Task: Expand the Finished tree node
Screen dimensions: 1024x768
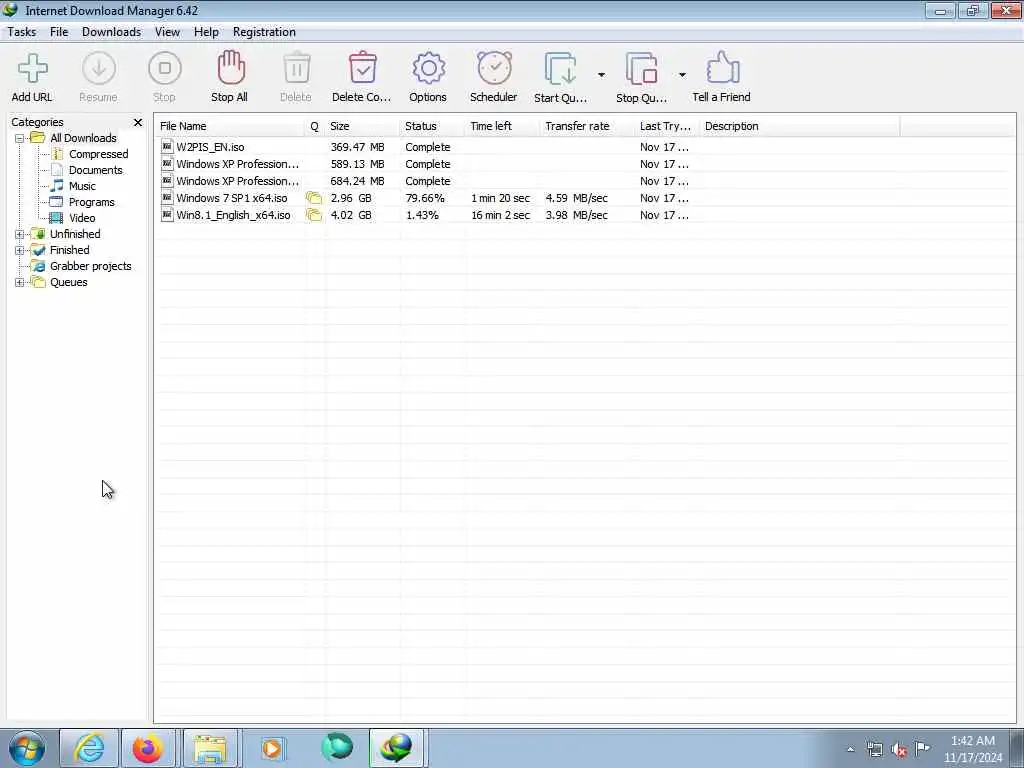Action: point(20,251)
